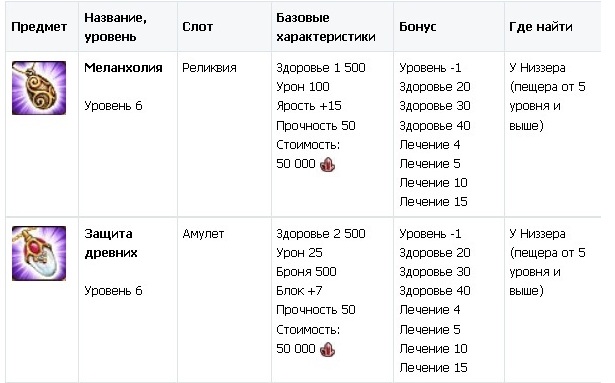Image resolution: width=615 pixels, height=383 pixels.
Task: Select Броня 500 stat line
Action: coord(306,272)
